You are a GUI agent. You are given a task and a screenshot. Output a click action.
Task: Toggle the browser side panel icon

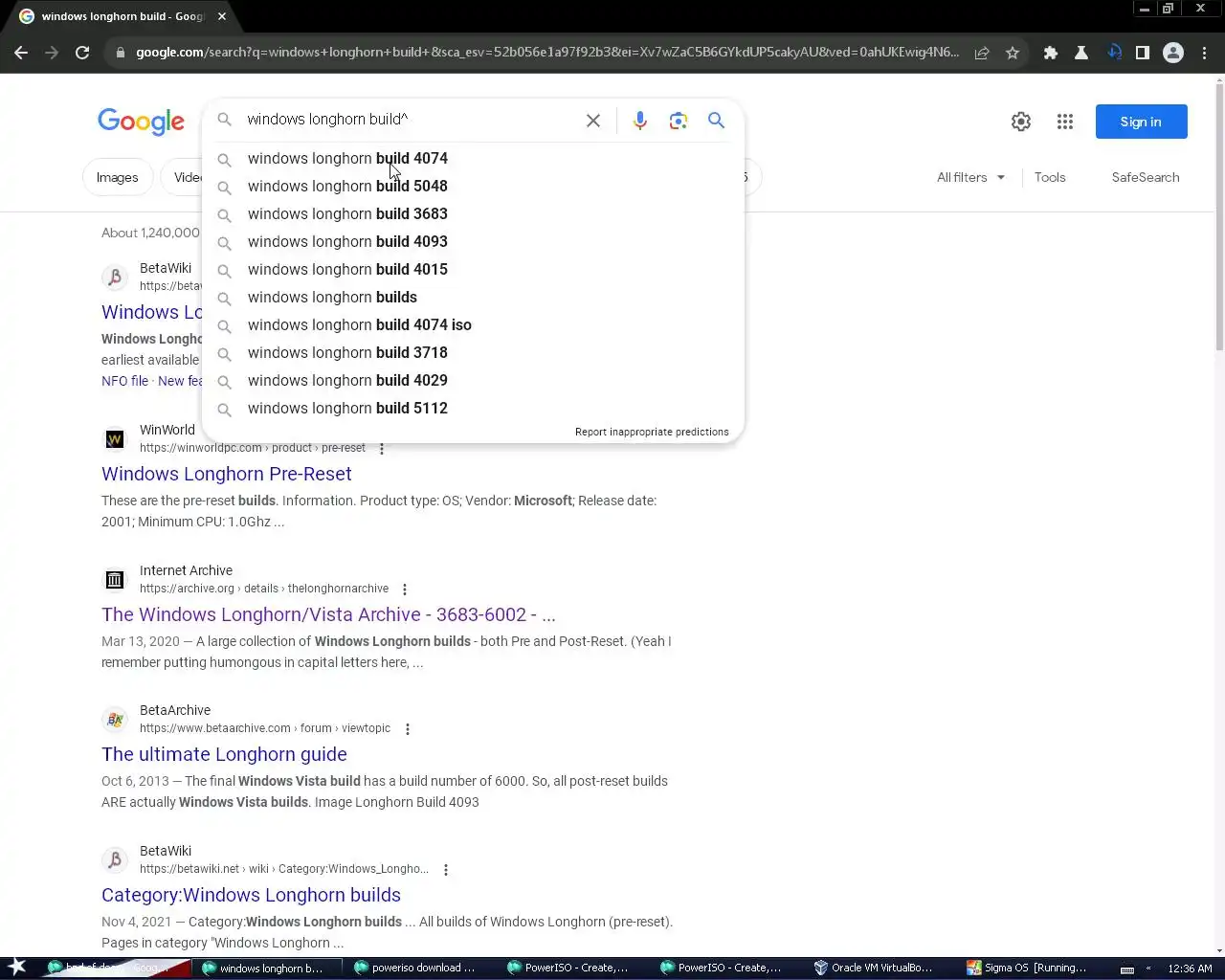coord(1143,53)
